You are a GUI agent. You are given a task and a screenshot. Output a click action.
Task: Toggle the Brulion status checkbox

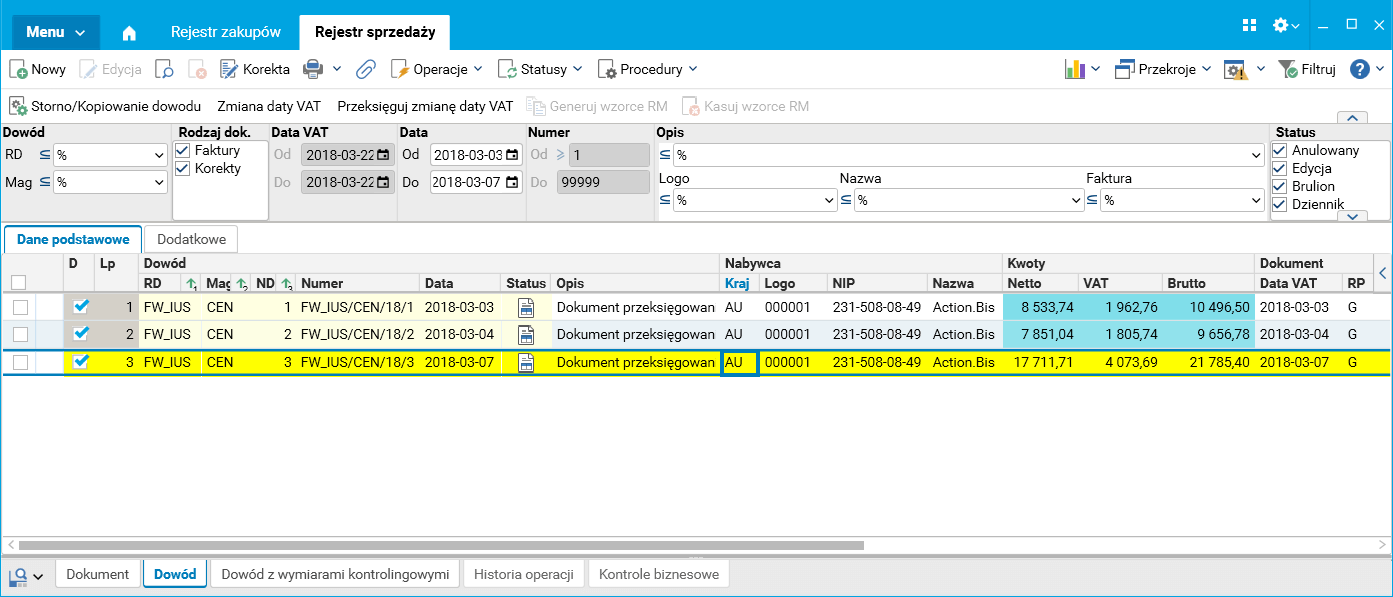tap(1280, 186)
